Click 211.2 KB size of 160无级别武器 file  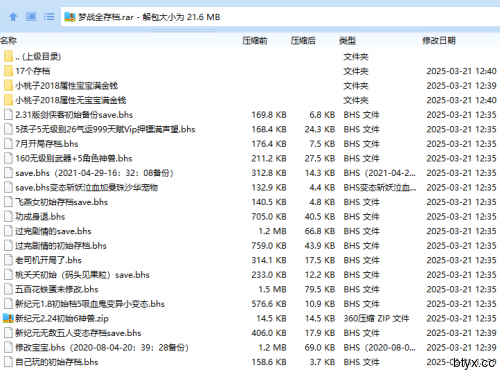point(269,158)
